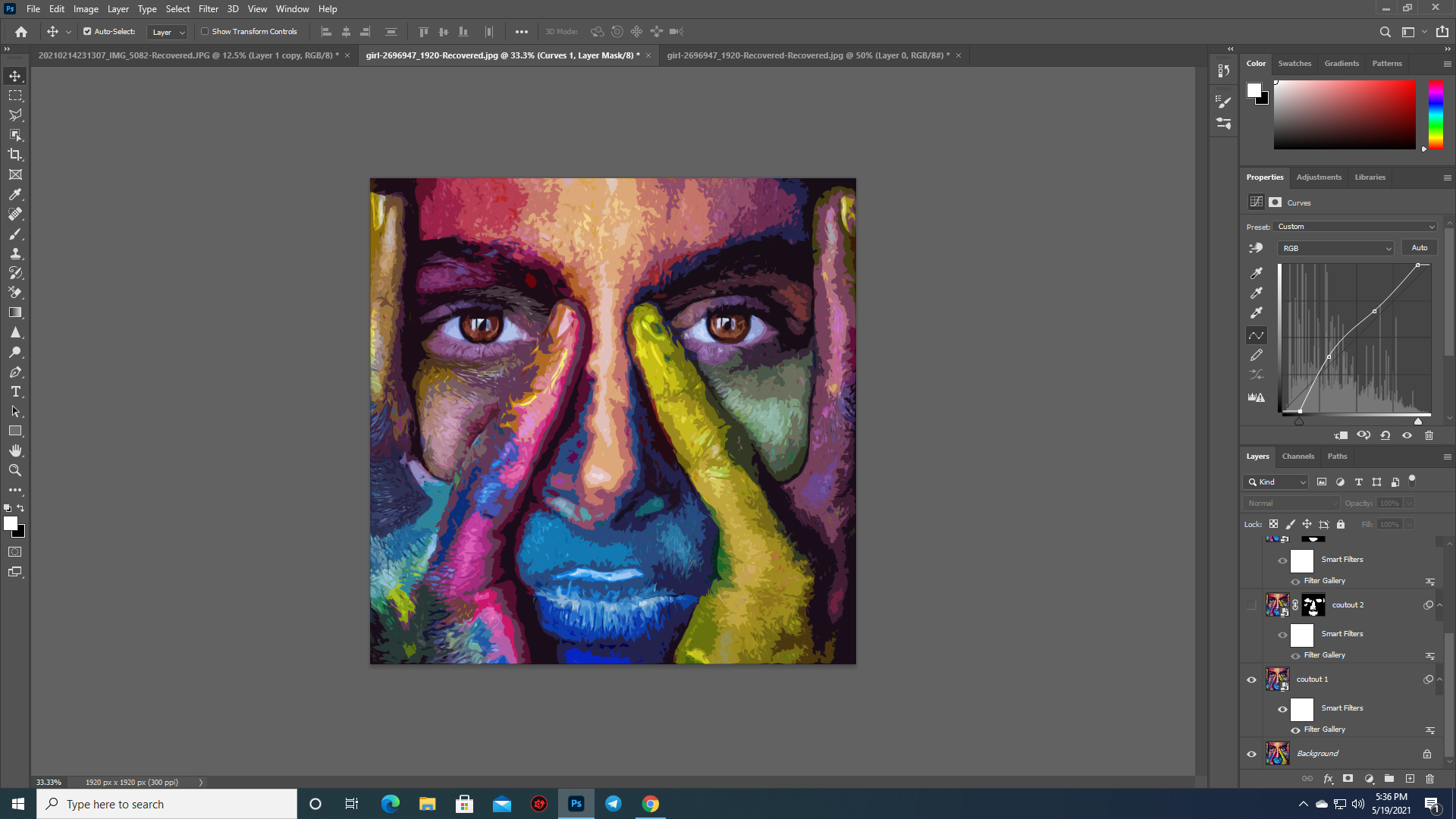1456x819 pixels.
Task: Select the Eraser tool
Action: coord(15,293)
